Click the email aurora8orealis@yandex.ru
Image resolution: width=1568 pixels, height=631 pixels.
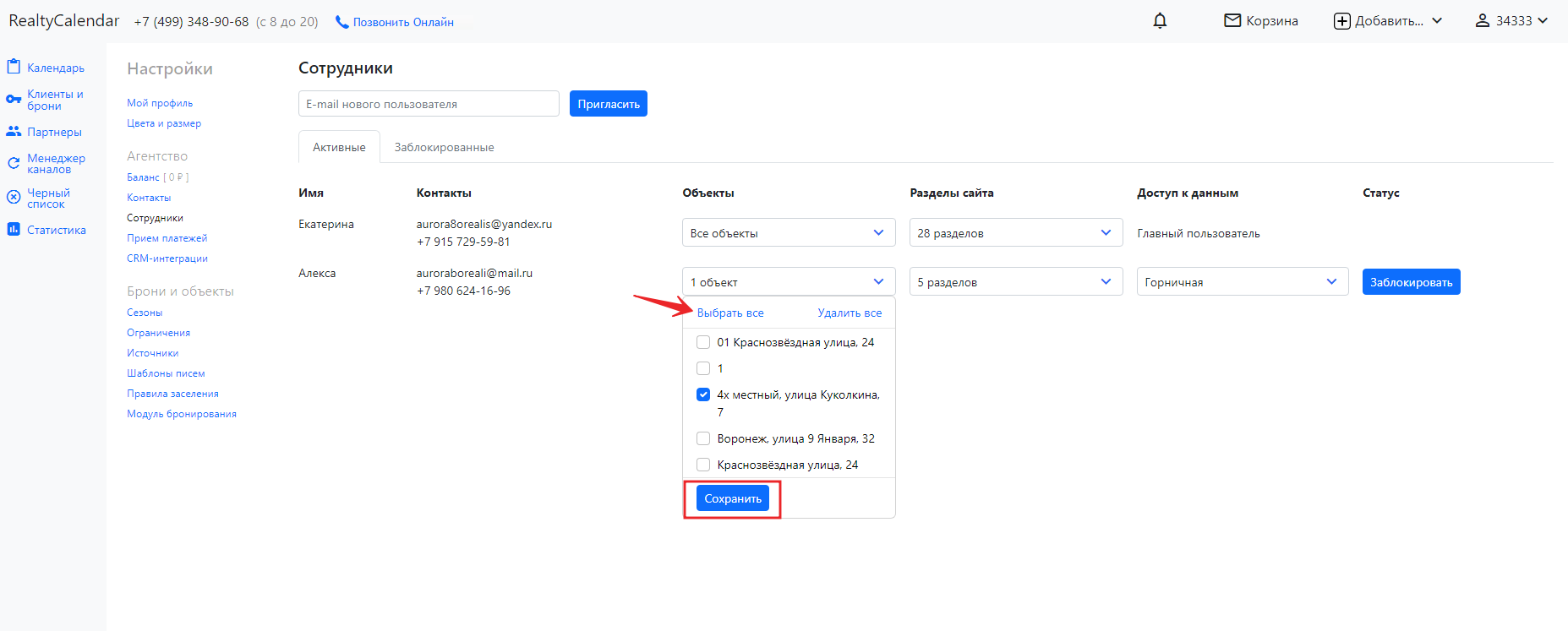[x=484, y=224]
